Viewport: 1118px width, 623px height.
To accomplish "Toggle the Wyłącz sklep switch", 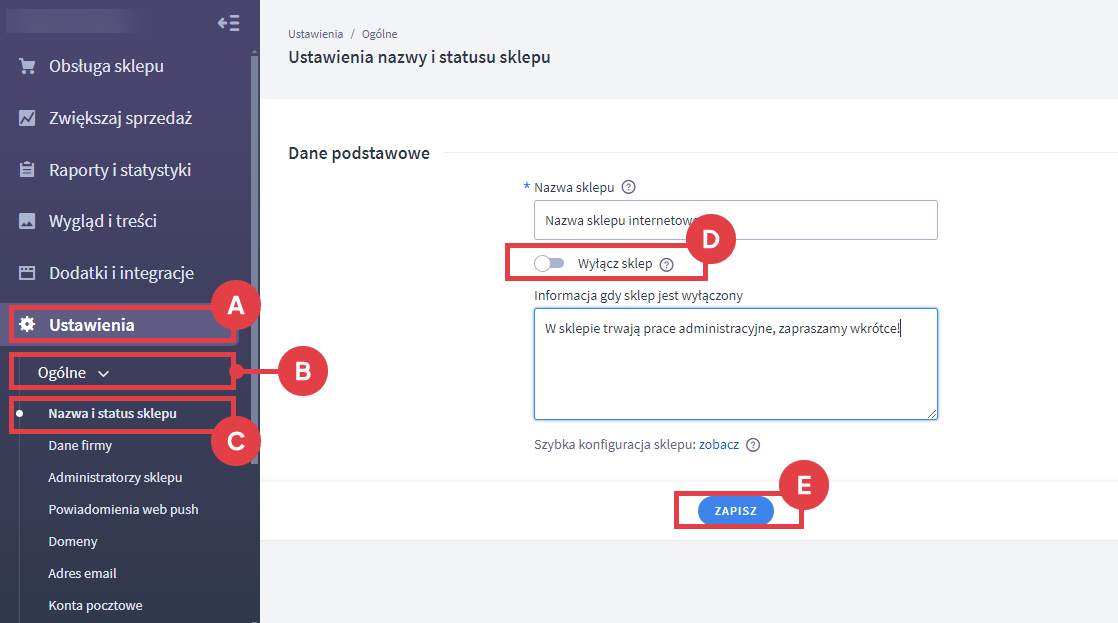I will pos(549,264).
